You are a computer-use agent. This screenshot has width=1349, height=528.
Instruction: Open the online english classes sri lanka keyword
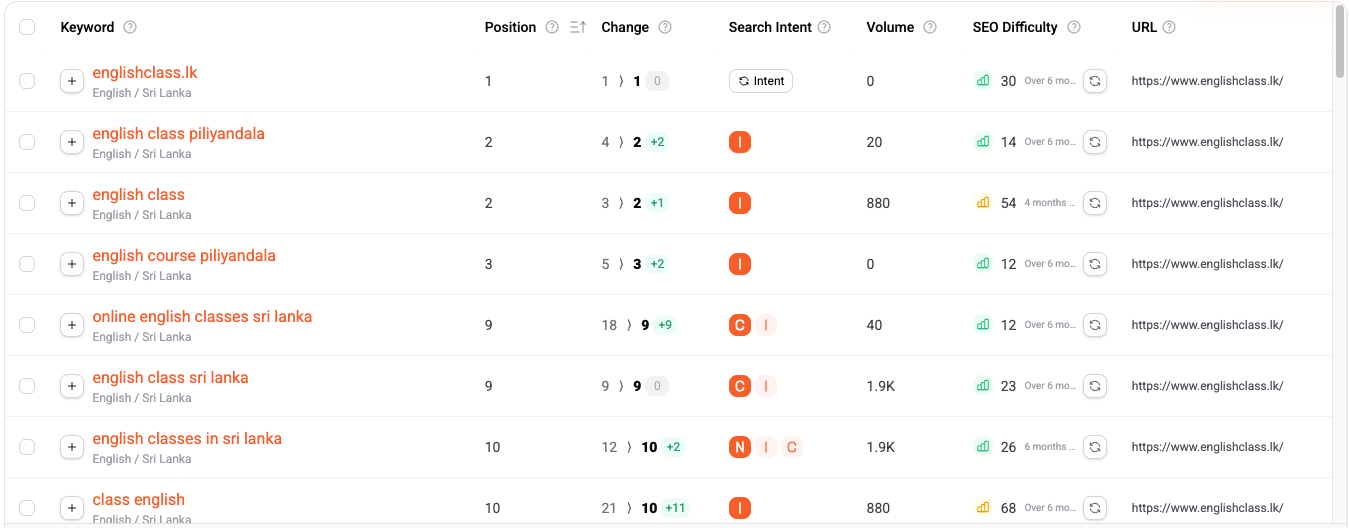click(x=202, y=317)
